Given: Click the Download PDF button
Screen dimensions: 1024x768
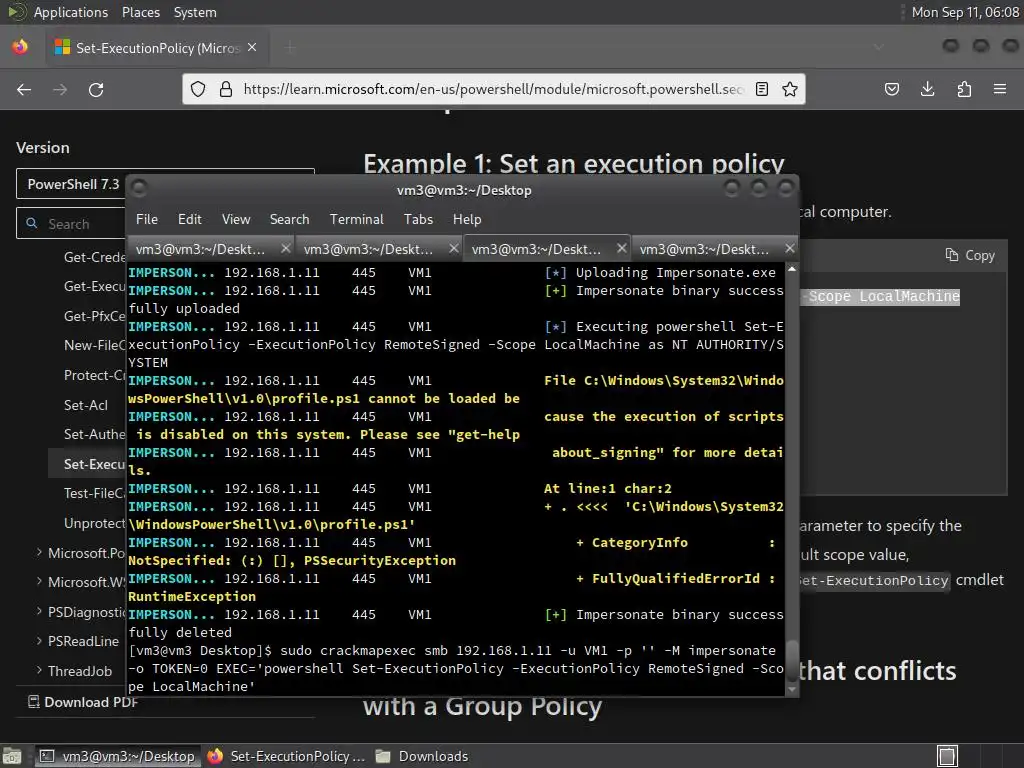Looking at the screenshot, I should [83, 702].
